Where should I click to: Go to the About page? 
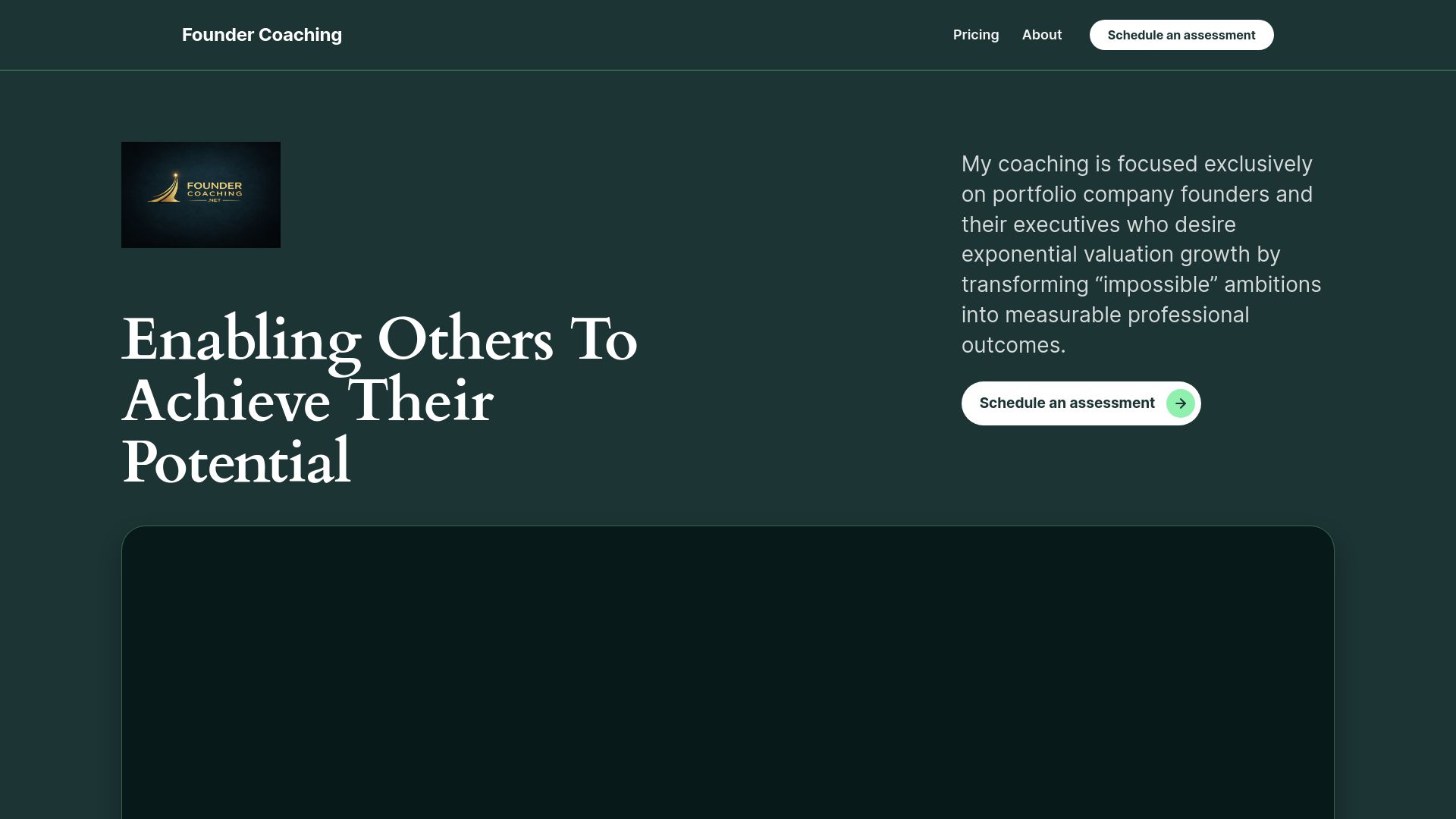1041,35
